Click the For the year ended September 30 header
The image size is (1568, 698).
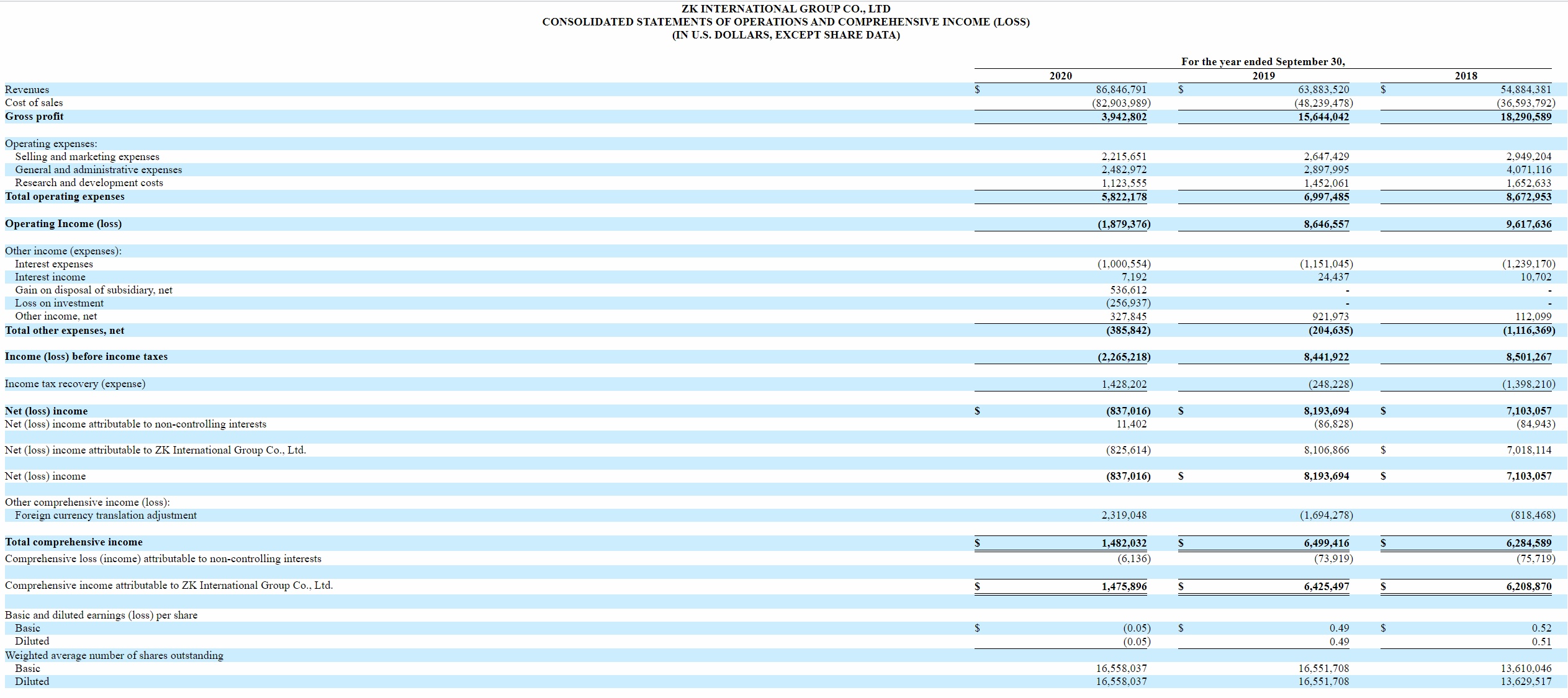[x=1263, y=61]
